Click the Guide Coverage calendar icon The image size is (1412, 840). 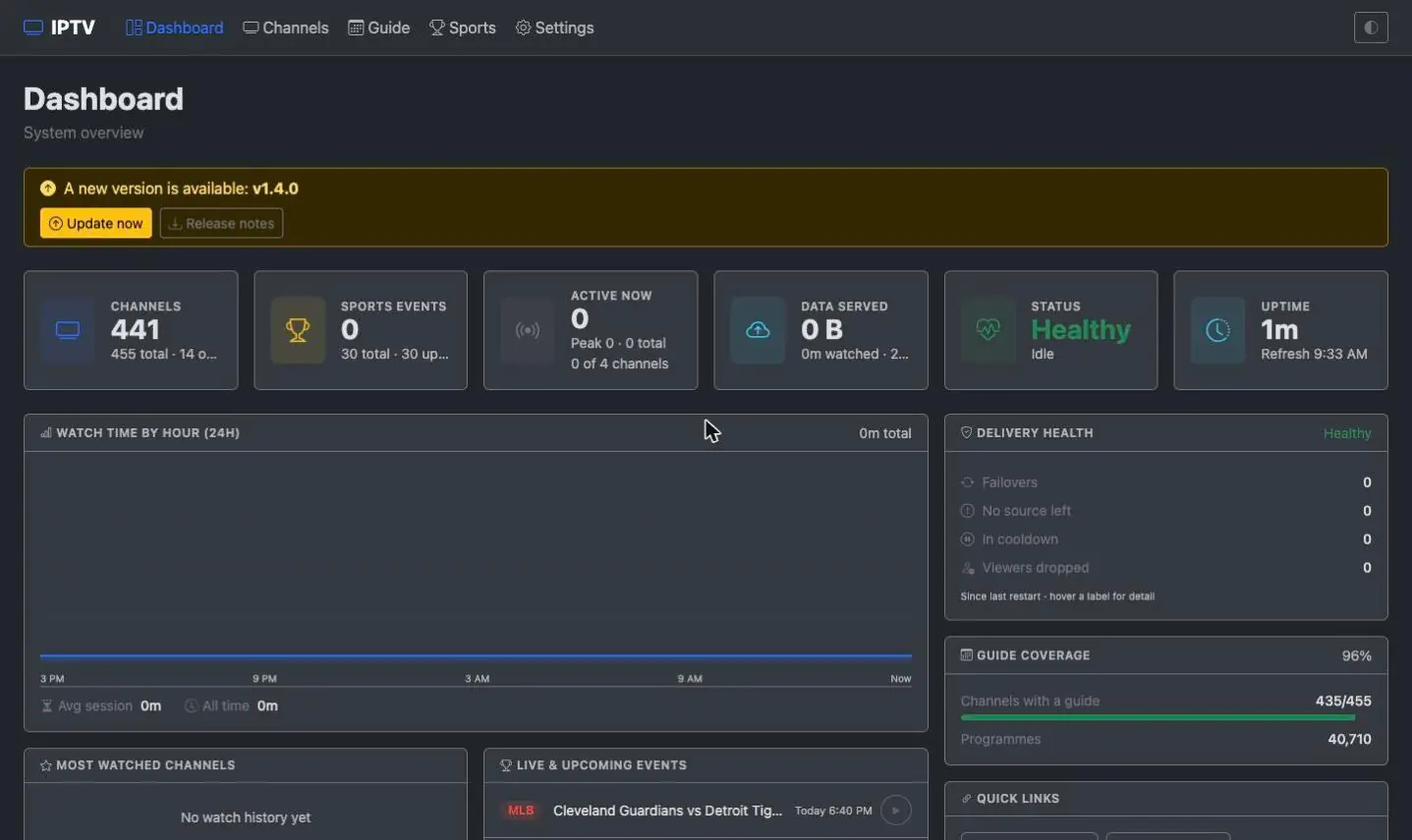click(966, 655)
